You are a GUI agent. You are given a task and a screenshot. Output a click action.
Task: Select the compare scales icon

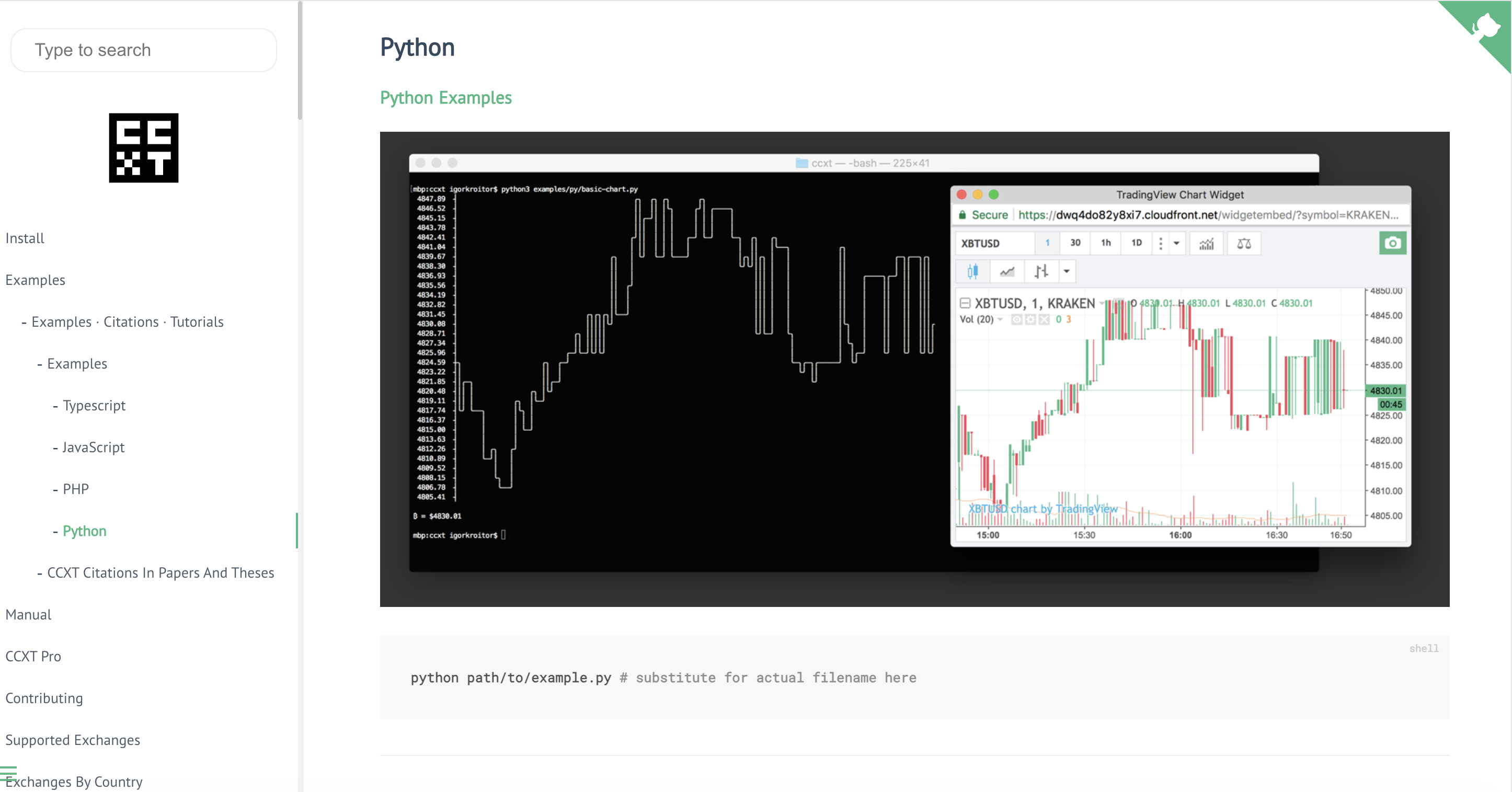(x=1244, y=244)
